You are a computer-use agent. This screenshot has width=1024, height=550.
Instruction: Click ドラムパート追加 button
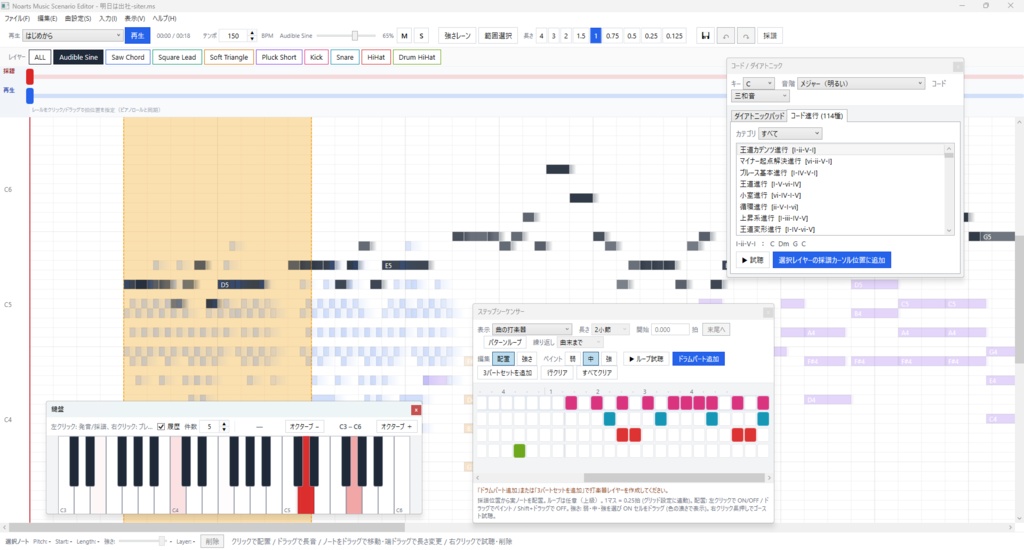coord(698,359)
